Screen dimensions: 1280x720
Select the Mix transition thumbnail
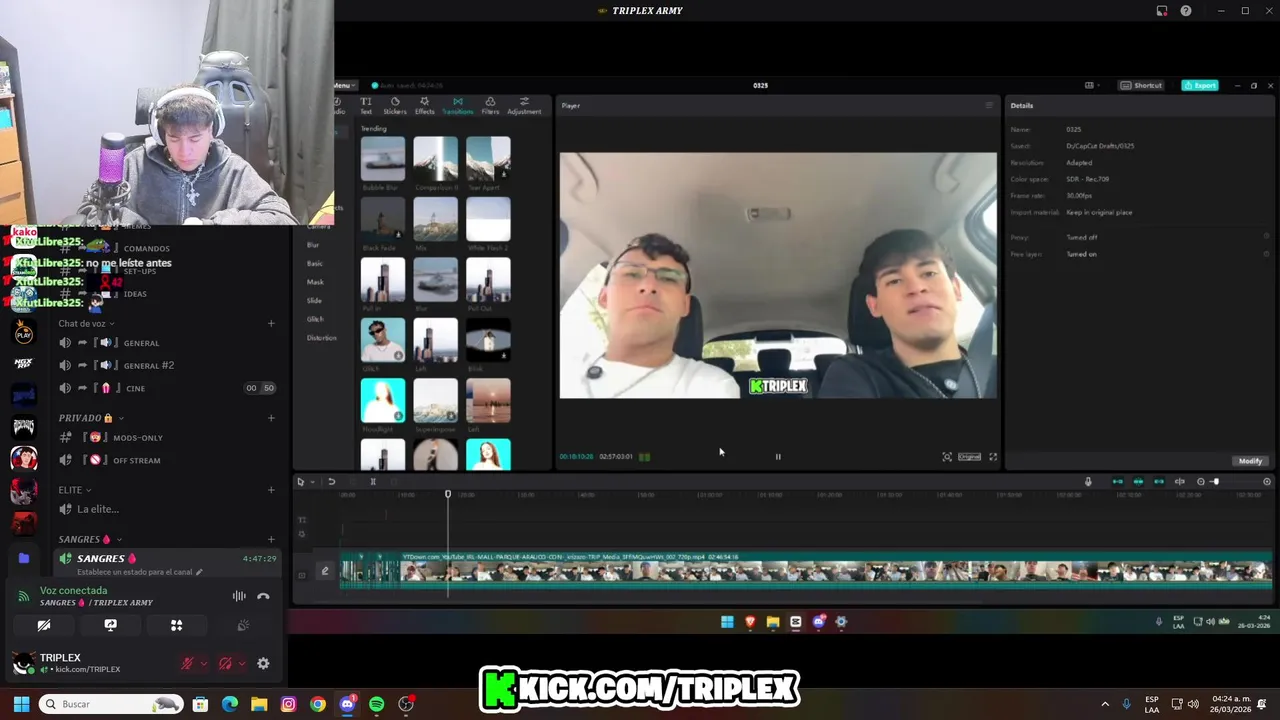pos(435,219)
